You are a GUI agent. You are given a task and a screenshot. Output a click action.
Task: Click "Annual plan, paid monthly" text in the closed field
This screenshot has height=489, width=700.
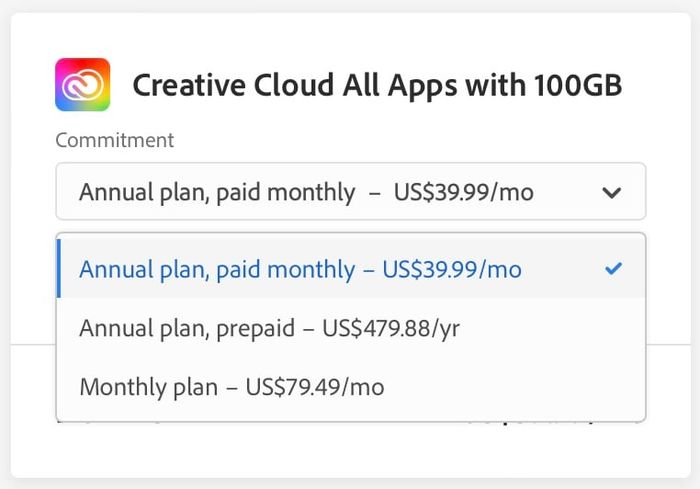(x=217, y=193)
